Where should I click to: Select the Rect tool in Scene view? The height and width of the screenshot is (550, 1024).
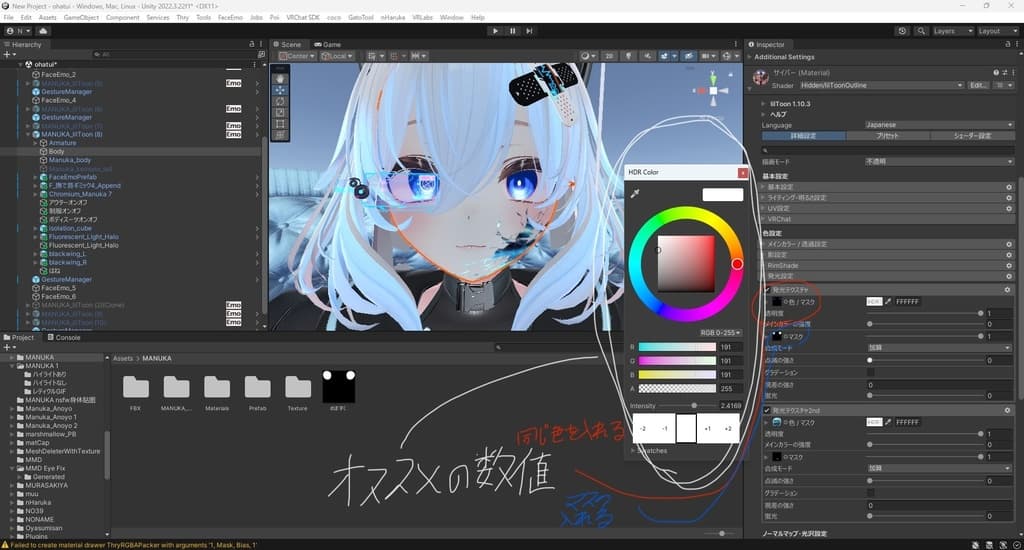pos(280,123)
